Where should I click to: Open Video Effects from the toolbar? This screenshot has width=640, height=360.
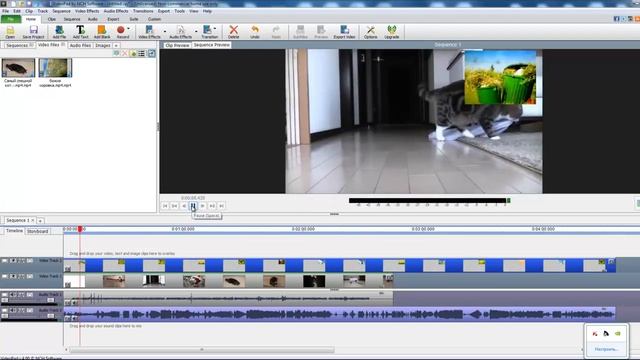pos(149,32)
